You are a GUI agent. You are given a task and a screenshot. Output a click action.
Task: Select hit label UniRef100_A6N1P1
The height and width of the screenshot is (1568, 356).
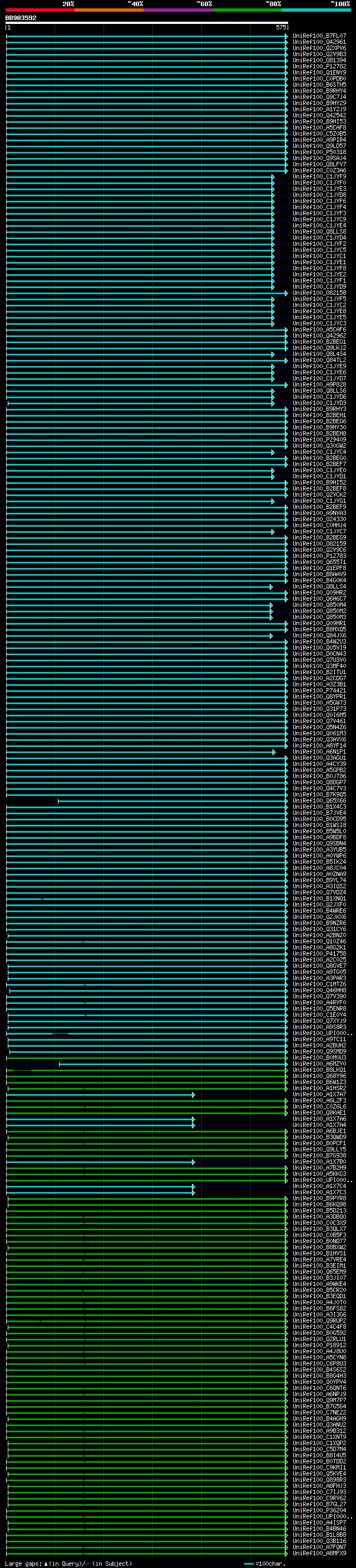point(319,752)
